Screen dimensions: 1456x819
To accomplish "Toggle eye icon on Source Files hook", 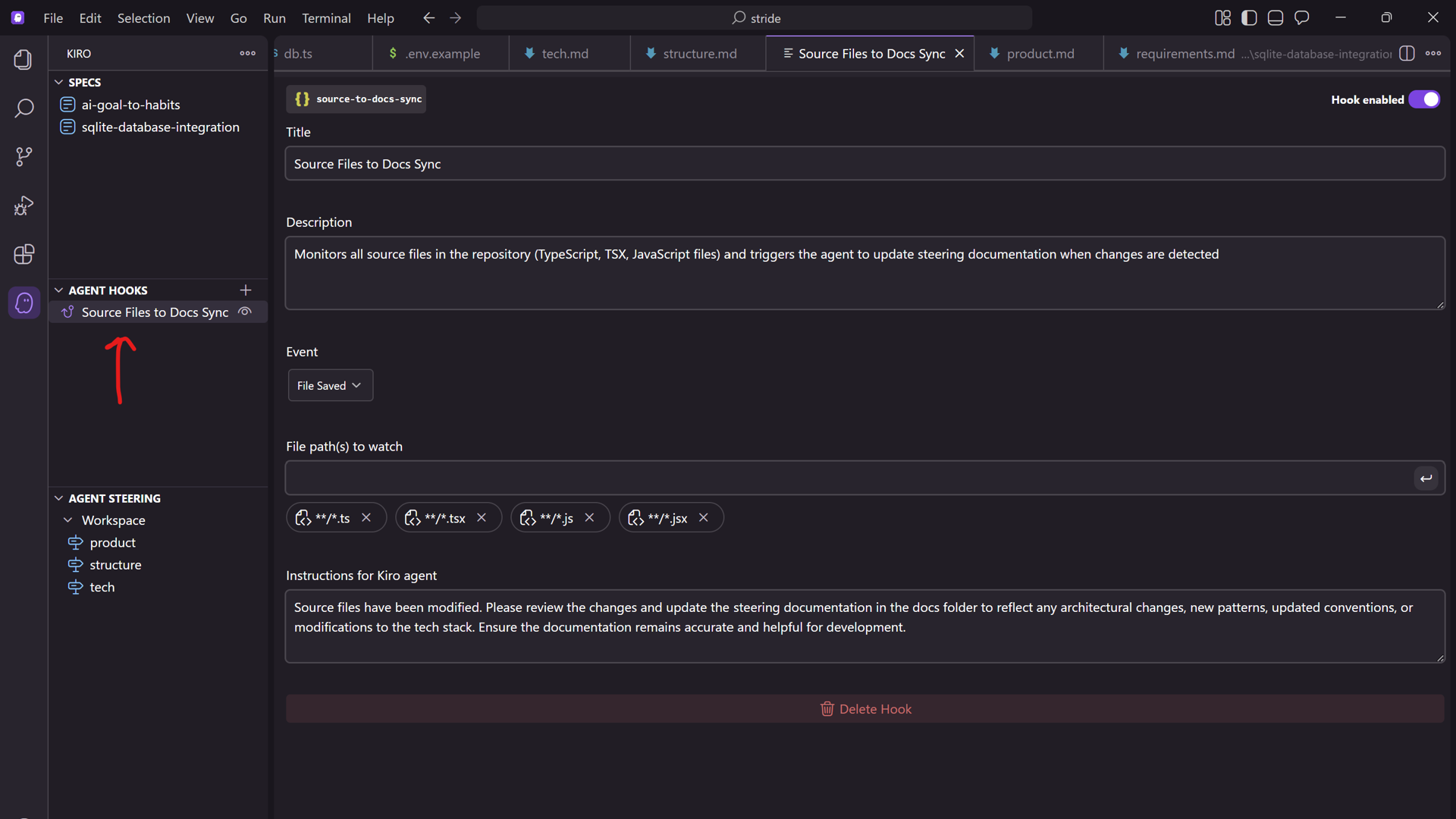I will coord(245,312).
